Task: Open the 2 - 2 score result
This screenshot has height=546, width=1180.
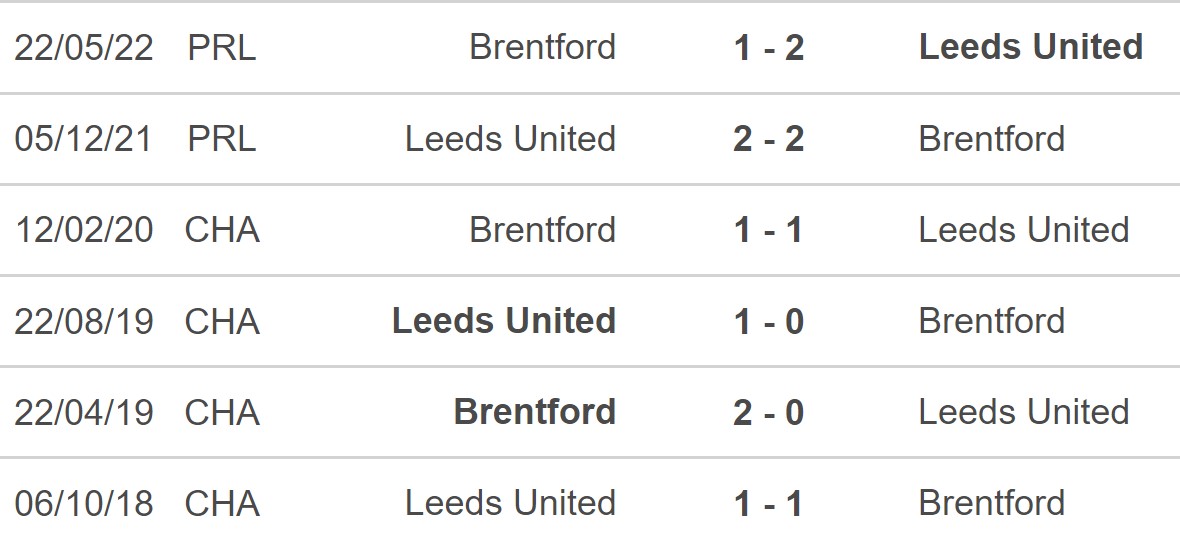Action: [x=768, y=139]
